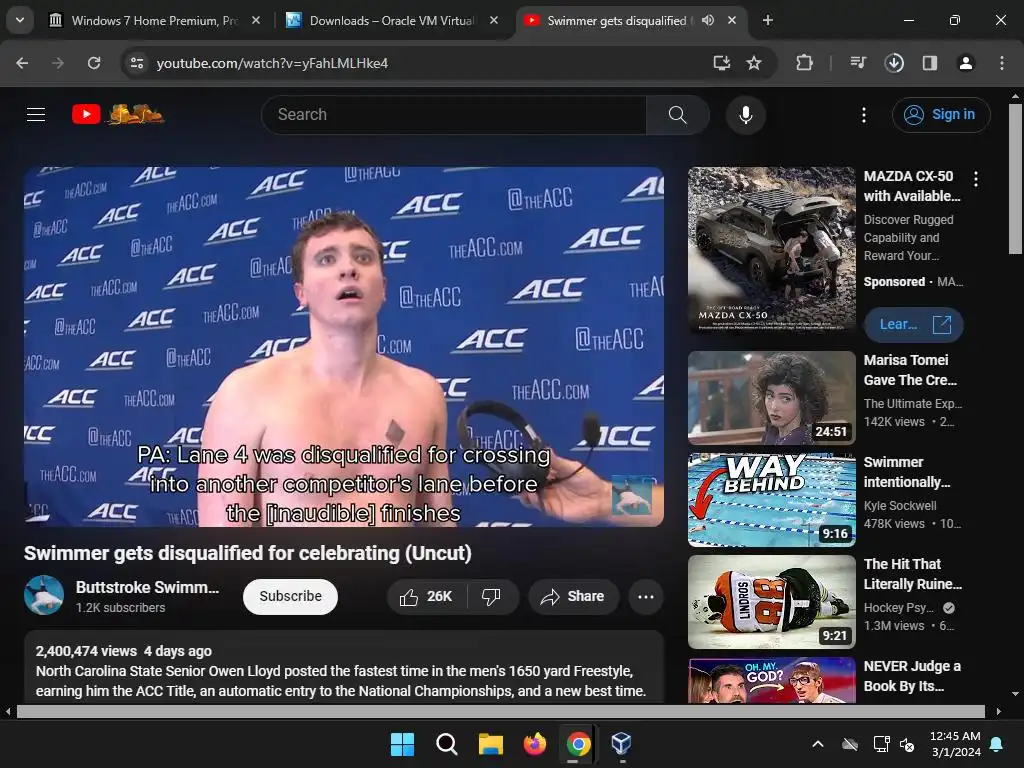This screenshot has height=768, width=1024.
Task: Open the channel avatar image
Action: (44, 596)
